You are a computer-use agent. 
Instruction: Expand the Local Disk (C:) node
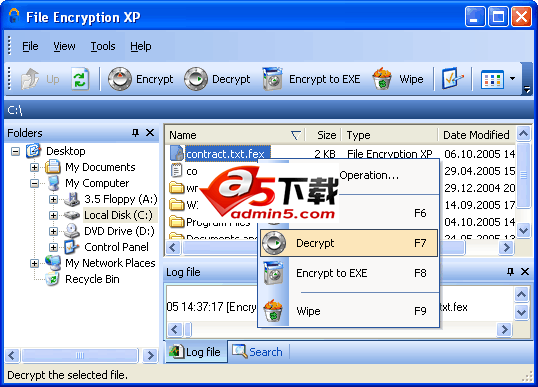point(53,215)
